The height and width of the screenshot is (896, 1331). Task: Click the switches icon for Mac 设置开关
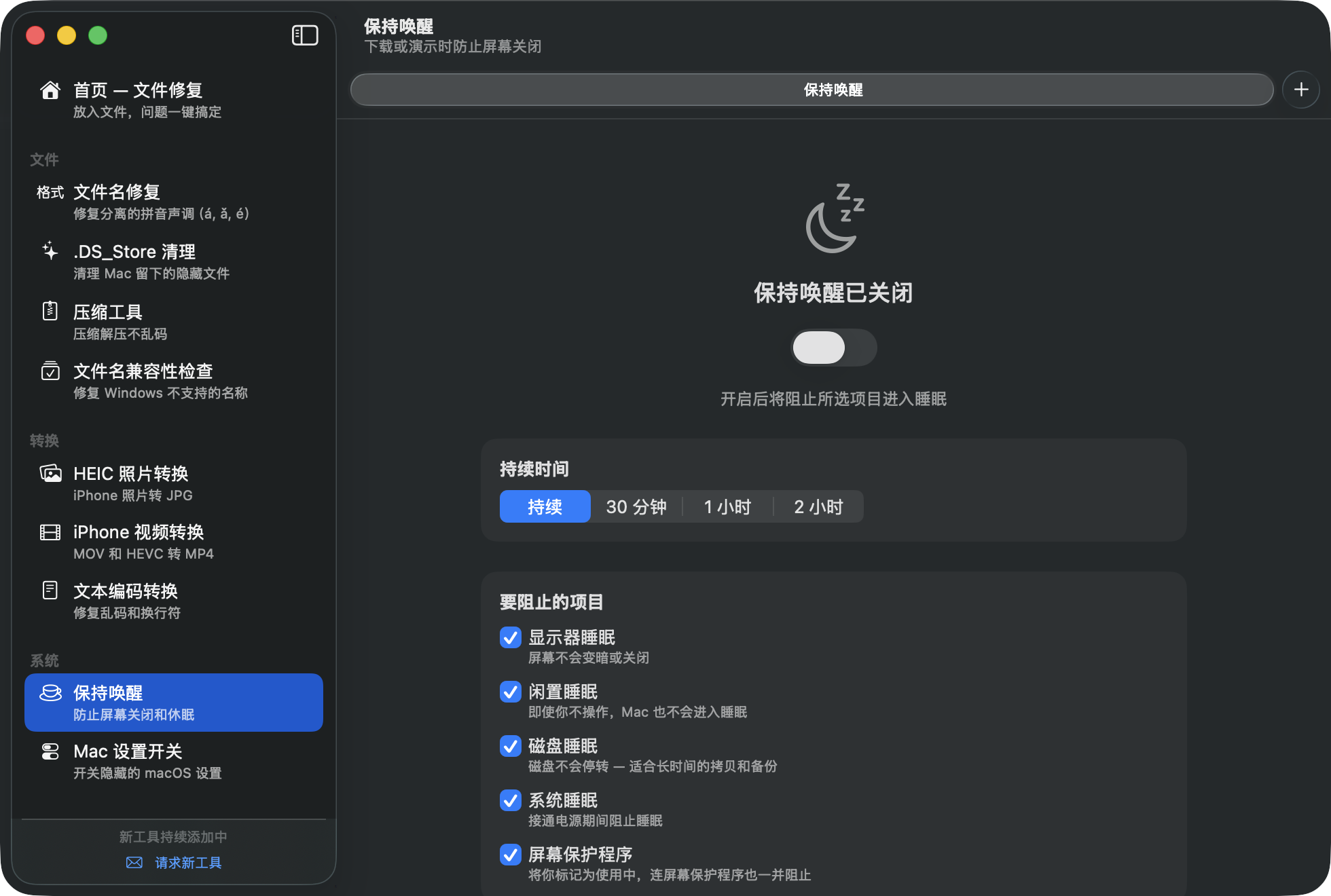coord(50,751)
